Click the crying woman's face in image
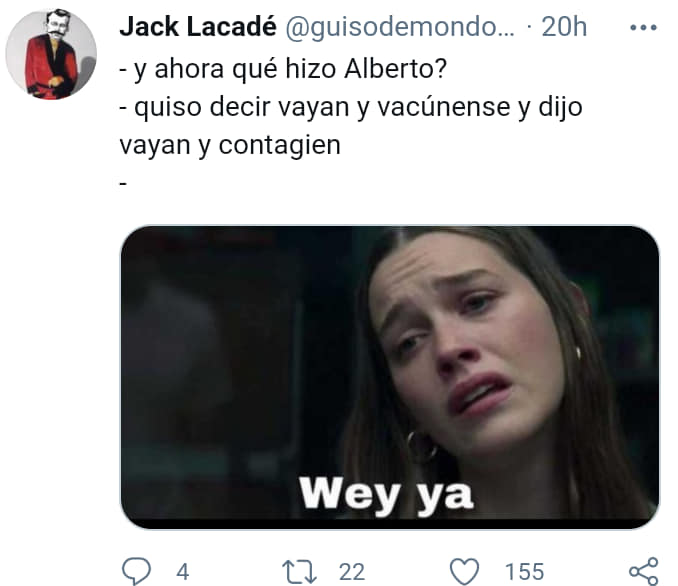 click(465, 346)
